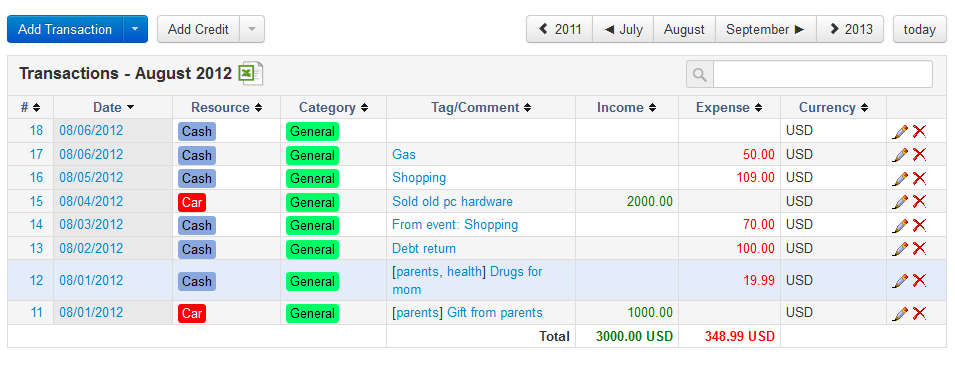955x371 pixels.
Task: Edit the Drugs for mom transaction
Action: (x=900, y=281)
